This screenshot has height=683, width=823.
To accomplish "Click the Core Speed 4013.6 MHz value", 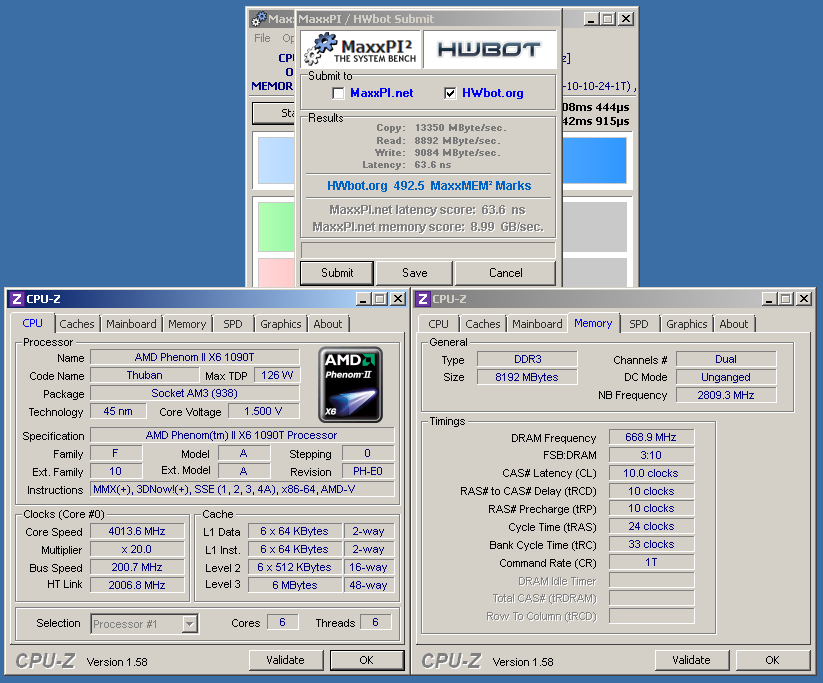I will [x=137, y=531].
